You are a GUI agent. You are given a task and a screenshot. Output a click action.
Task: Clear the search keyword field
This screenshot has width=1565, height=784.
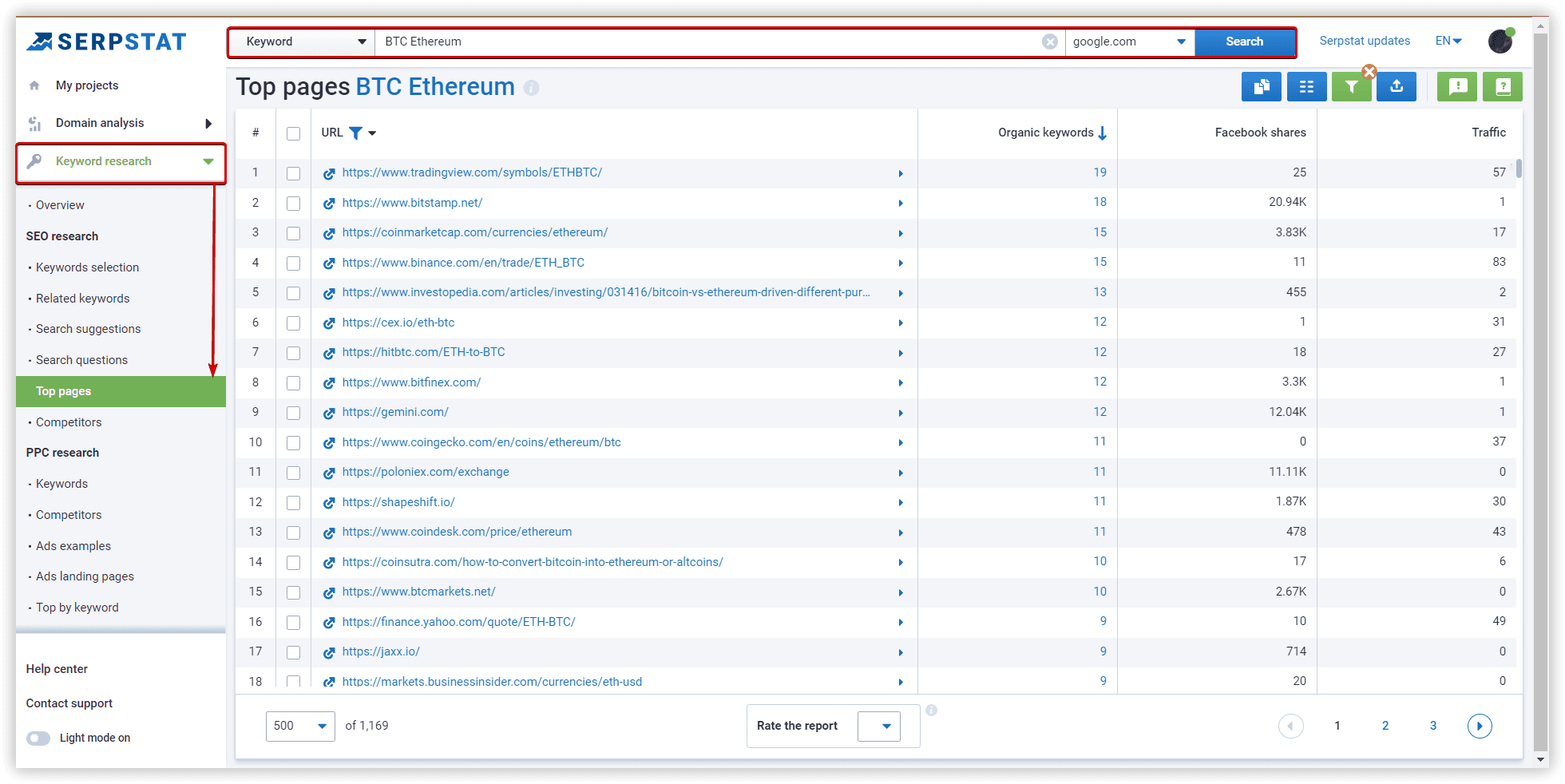click(x=1050, y=42)
